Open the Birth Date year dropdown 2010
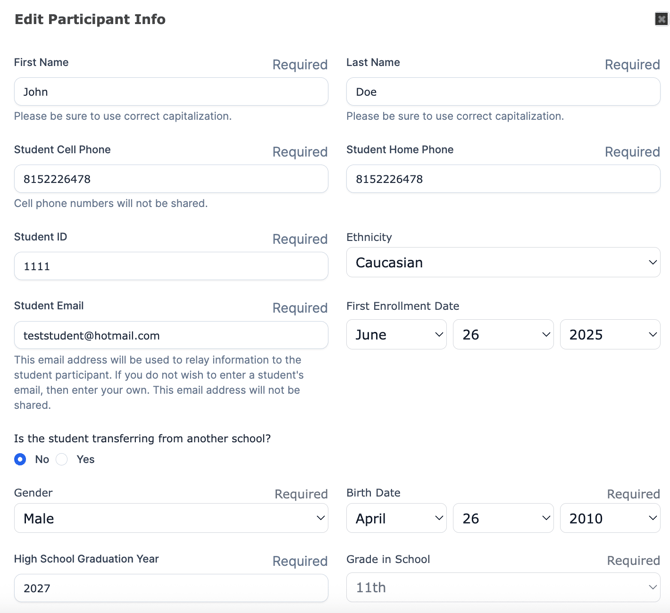The width and height of the screenshot is (670, 613). (611, 518)
